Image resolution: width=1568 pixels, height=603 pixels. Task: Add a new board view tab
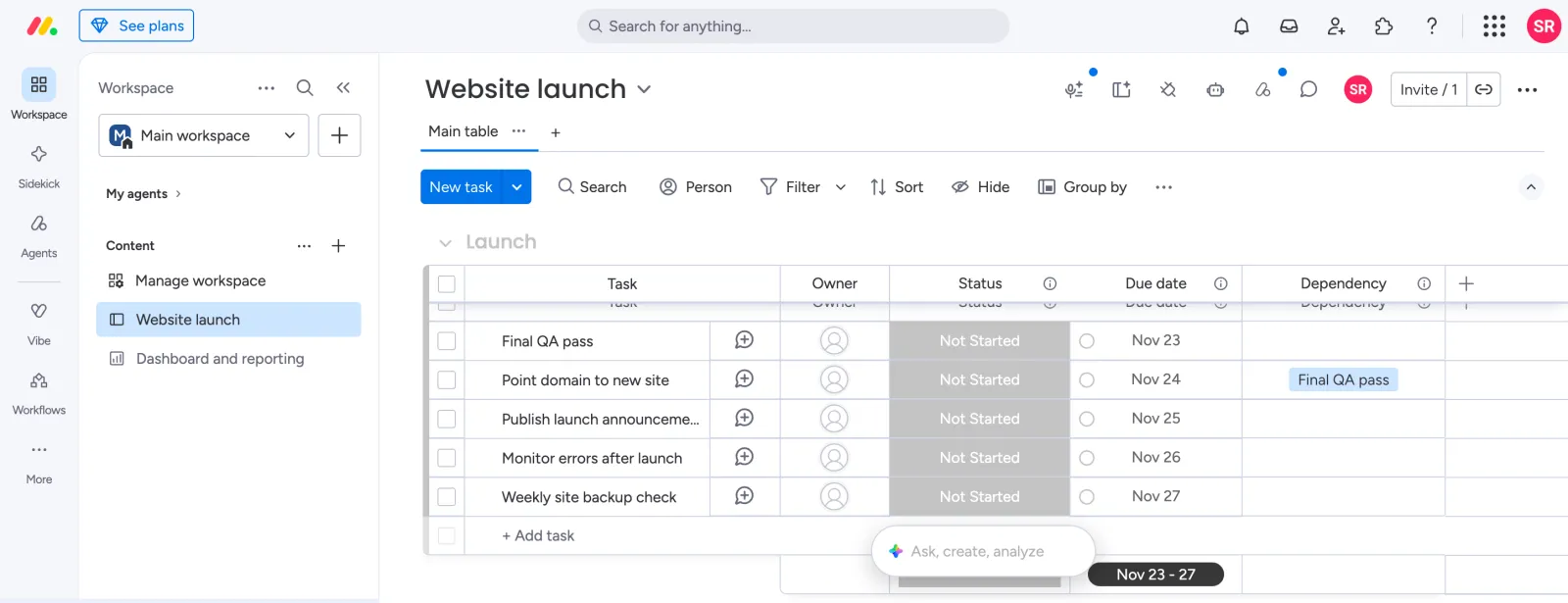tap(556, 132)
